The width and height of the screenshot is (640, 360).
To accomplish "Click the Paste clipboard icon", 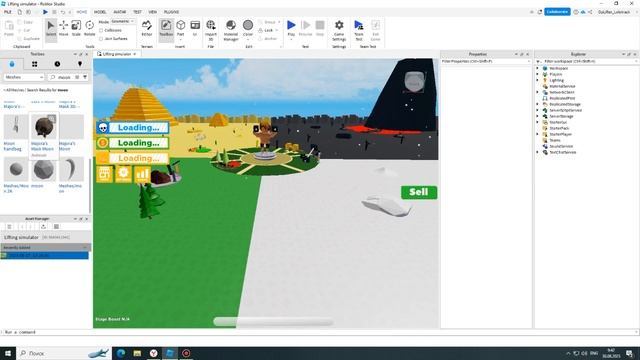I will click(9, 28).
